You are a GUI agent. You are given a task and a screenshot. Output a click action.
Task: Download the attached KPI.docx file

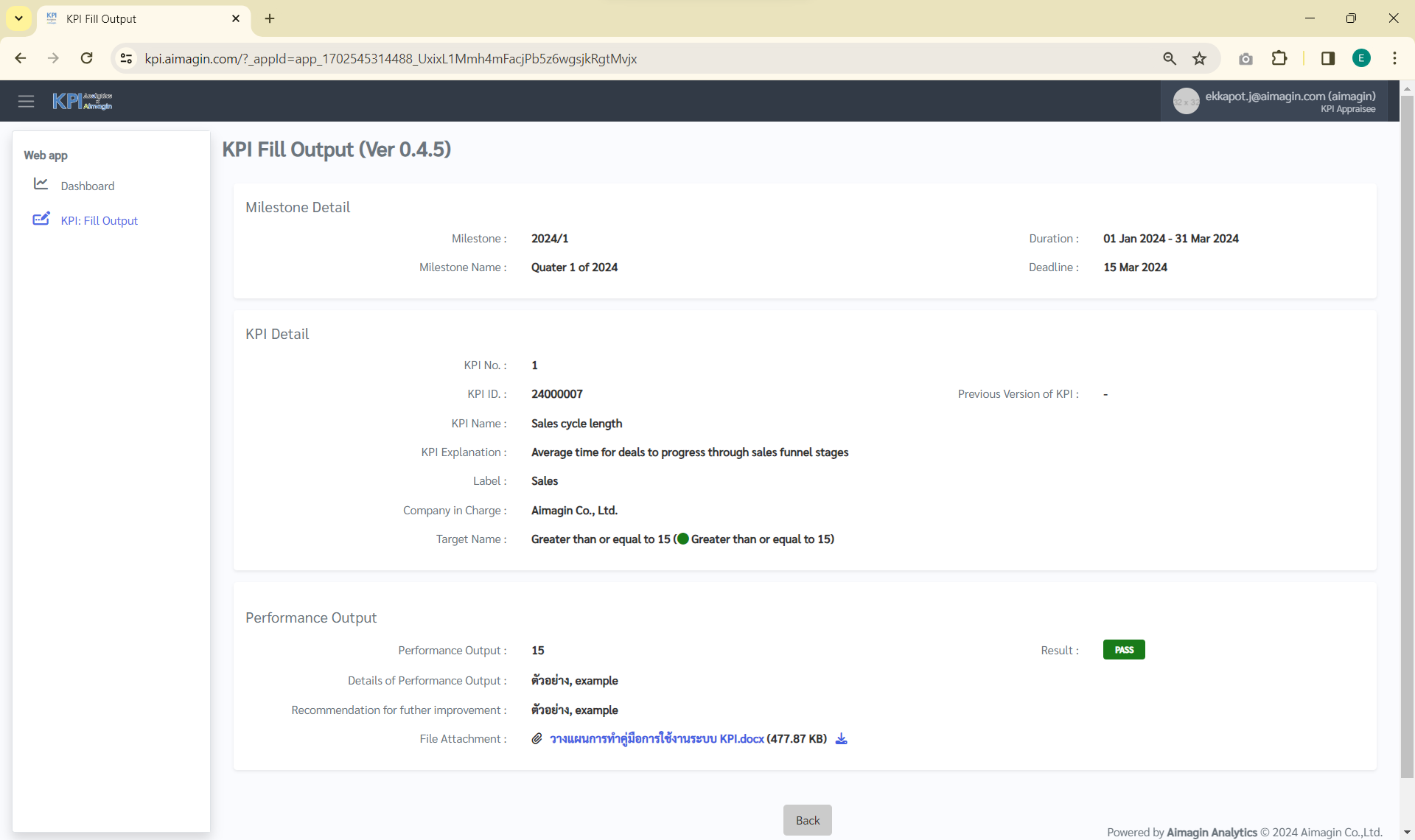pos(841,738)
